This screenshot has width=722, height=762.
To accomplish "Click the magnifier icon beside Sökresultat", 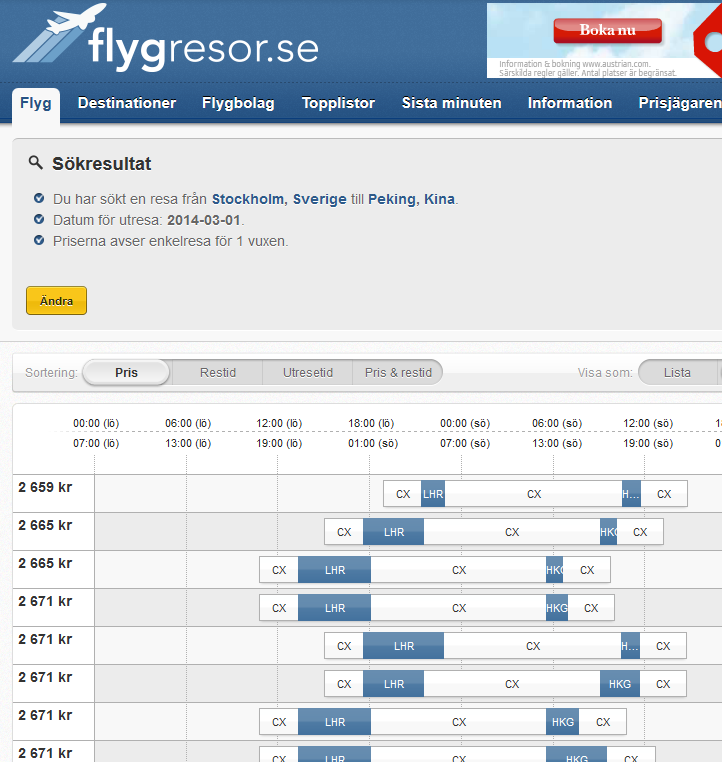I will tap(35, 163).
